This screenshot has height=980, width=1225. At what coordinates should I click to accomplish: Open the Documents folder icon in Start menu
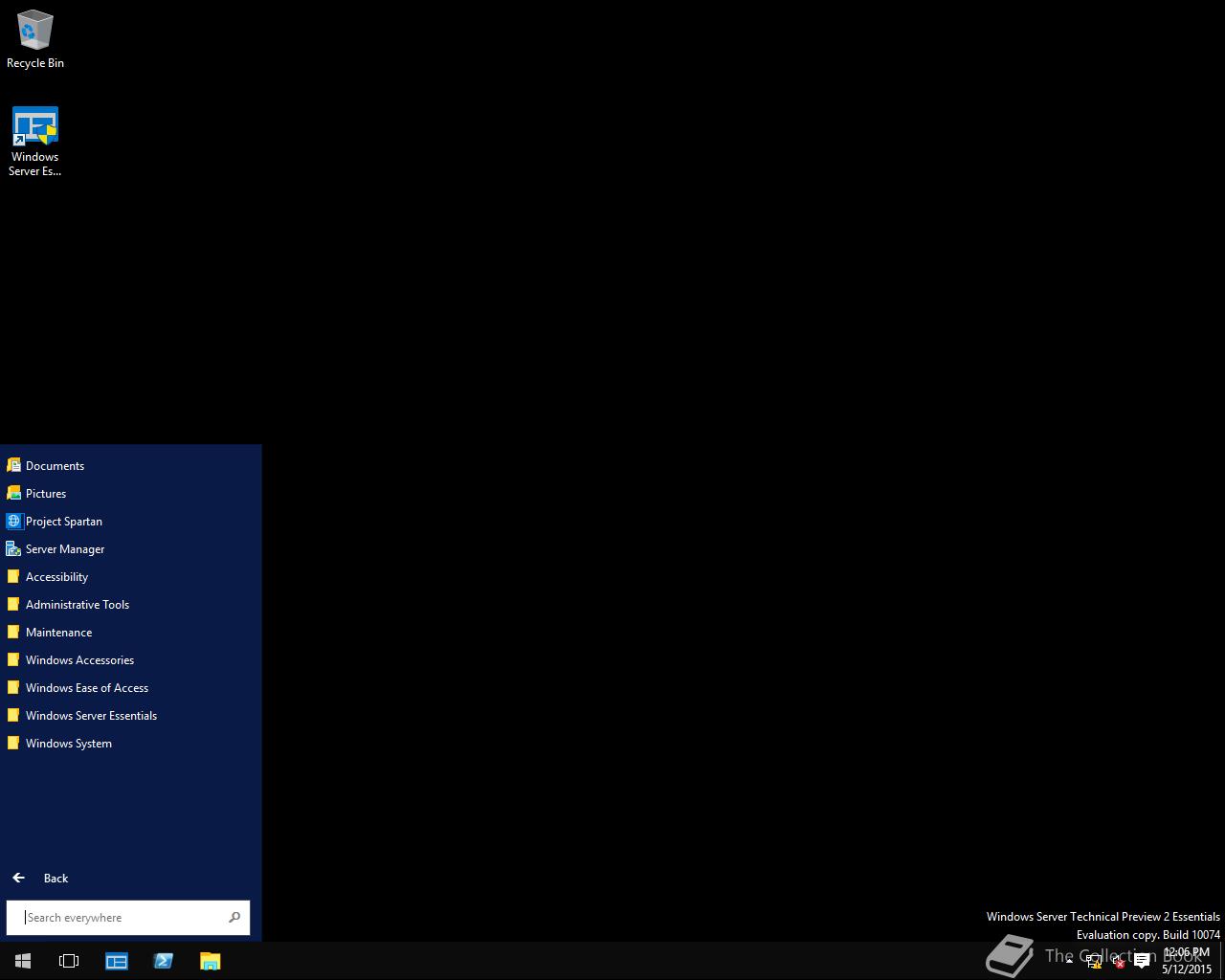pyautogui.click(x=13, y=465)
